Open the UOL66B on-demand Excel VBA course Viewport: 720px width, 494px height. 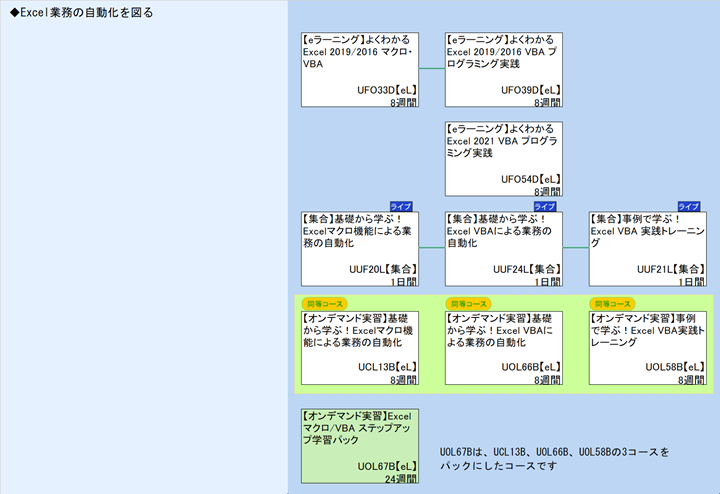[504, 347]
